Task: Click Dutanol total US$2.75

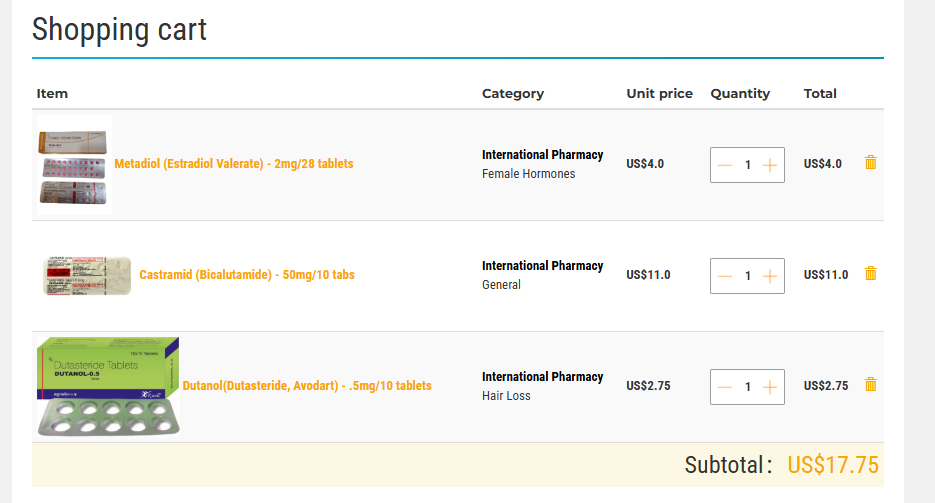Action: [x=825, y=385]
